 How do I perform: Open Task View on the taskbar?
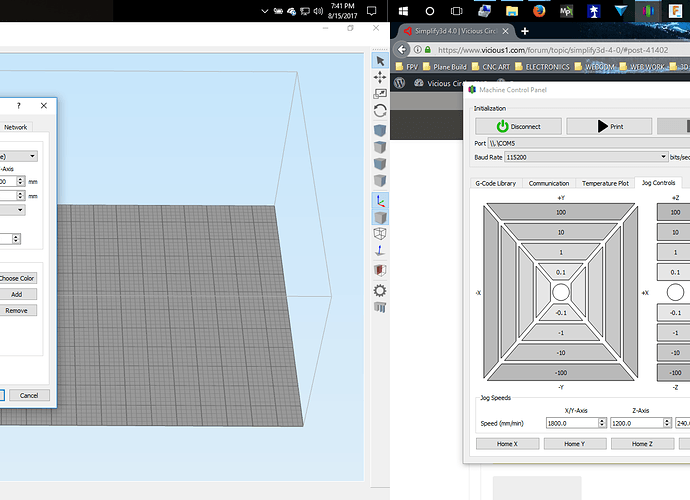(457, 11)
